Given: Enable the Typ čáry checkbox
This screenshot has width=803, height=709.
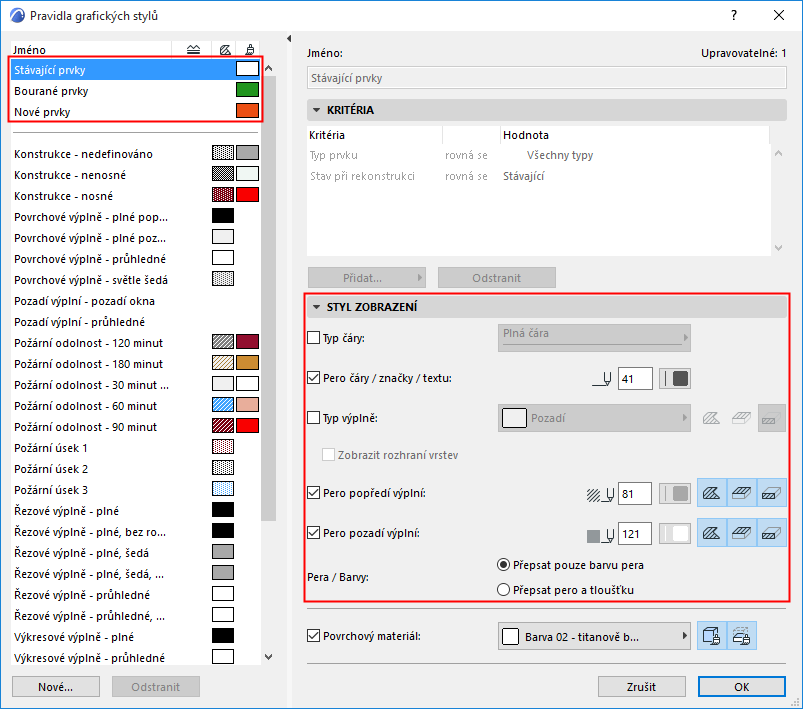Looking at the screenshot, I should coord(313,338).
